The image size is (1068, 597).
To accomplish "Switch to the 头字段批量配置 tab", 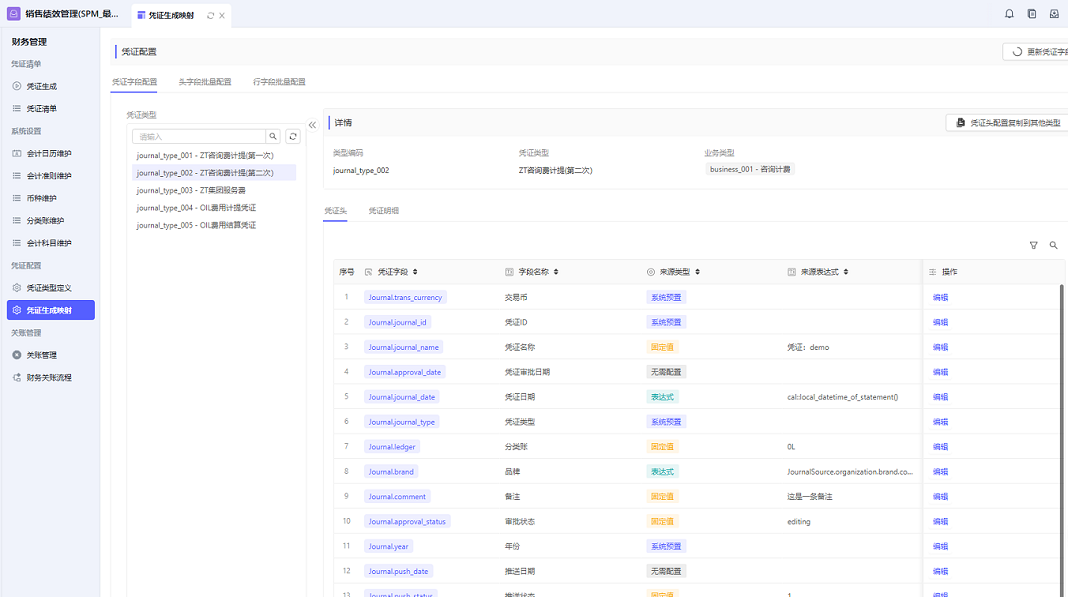I will 205,82.
